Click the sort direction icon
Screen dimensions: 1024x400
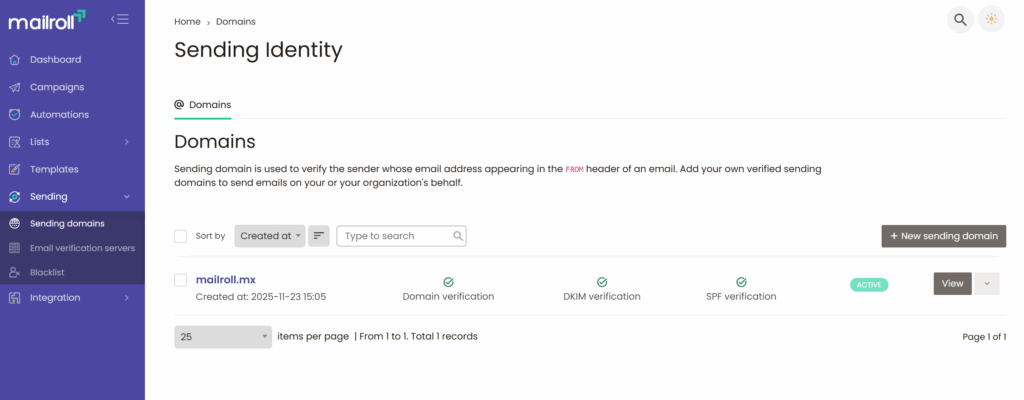coord(319,236)
